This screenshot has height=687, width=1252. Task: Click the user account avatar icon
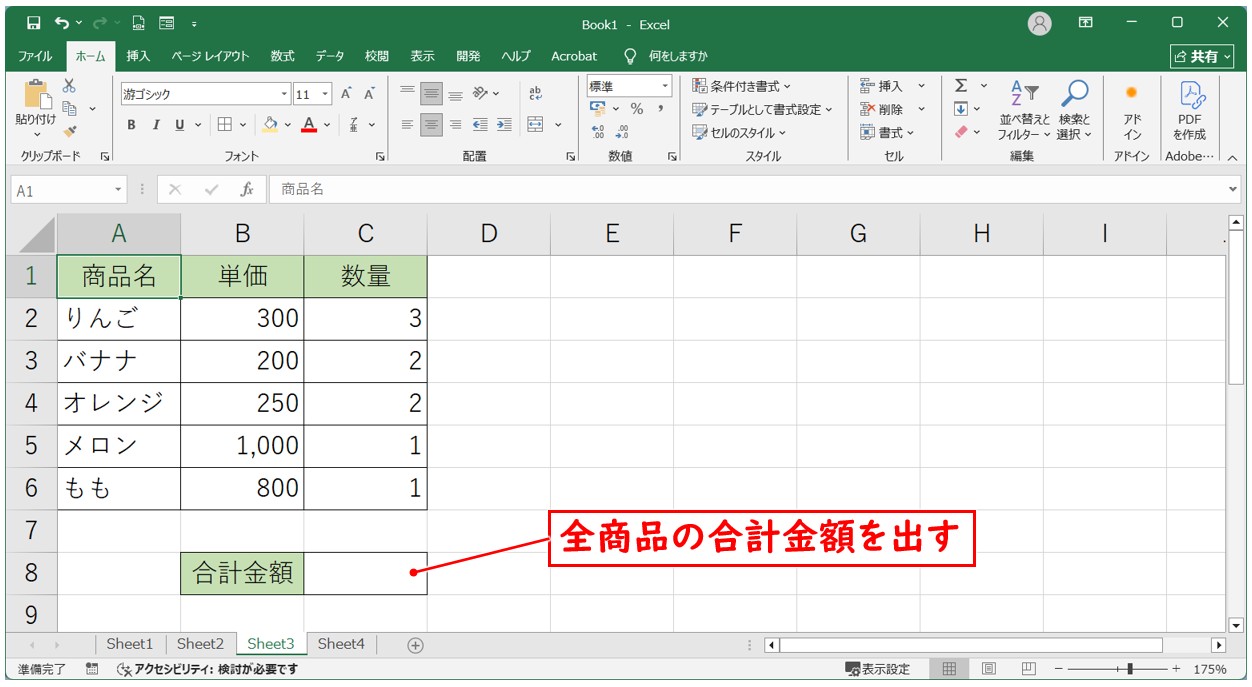tap(1040, 23)
